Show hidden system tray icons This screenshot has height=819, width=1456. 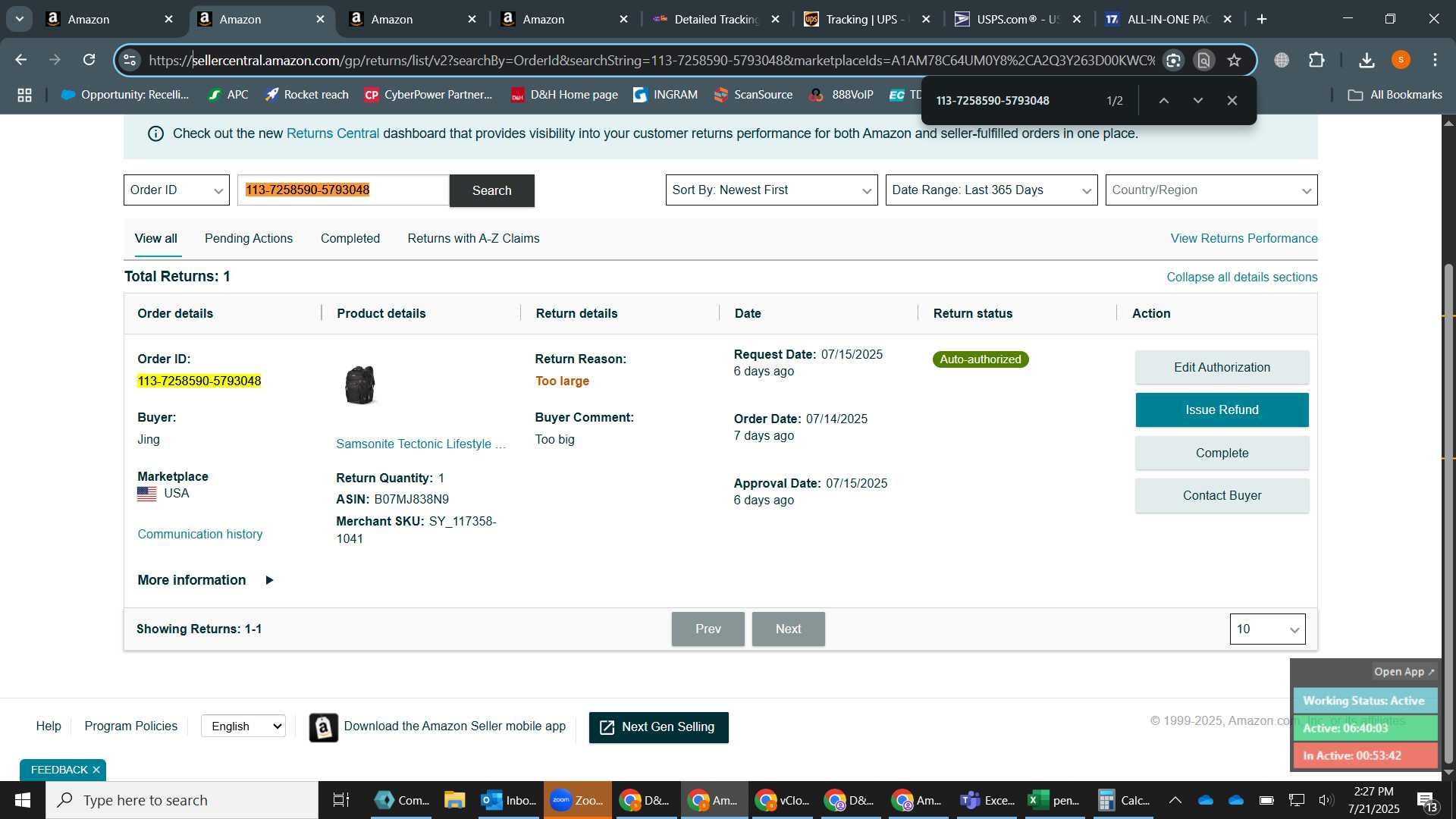tap(1175, 800)
